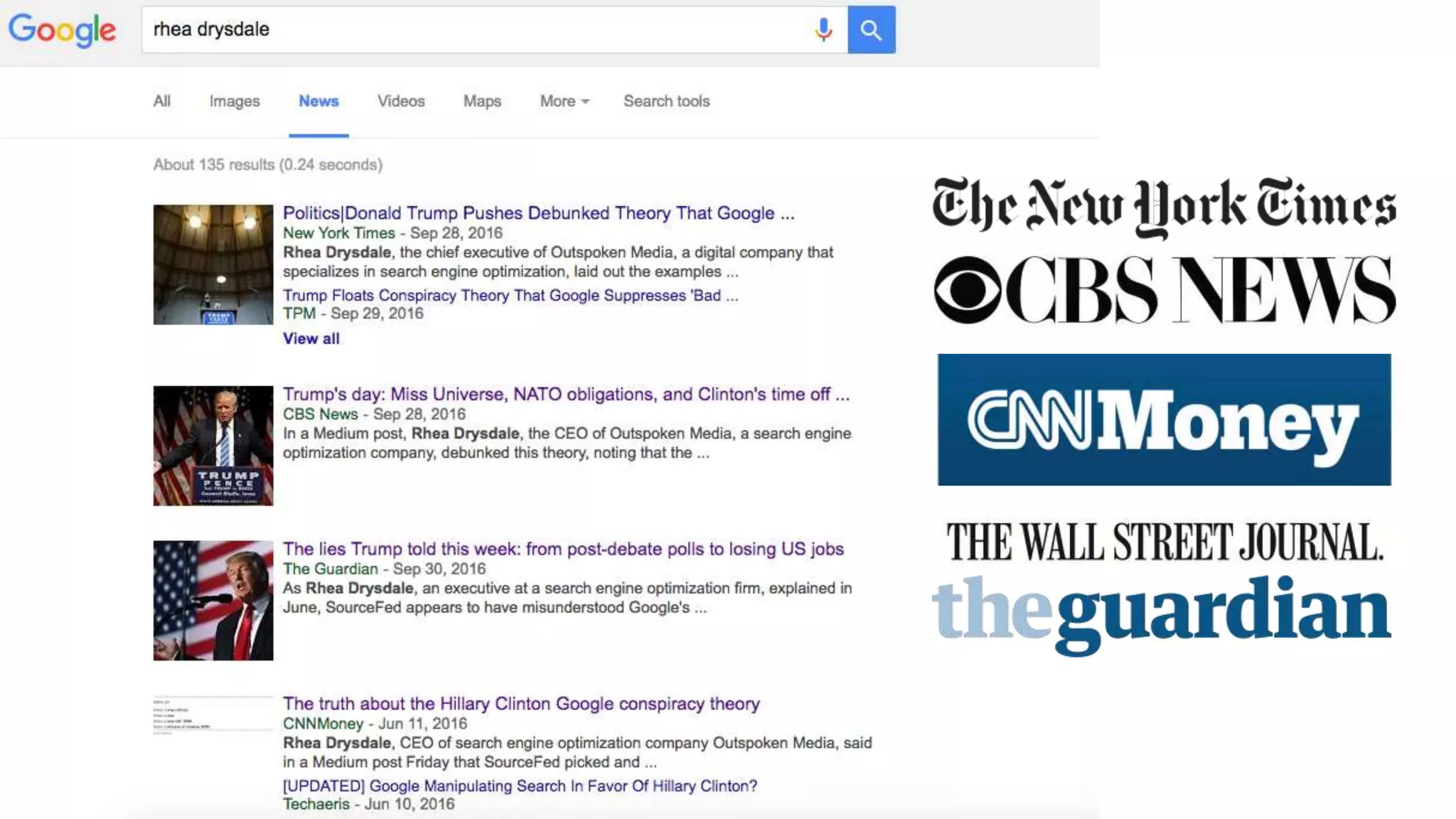Click inside the rhea drysdale search field
Viewport: 1456px width, 819px height.
(469, 30)
